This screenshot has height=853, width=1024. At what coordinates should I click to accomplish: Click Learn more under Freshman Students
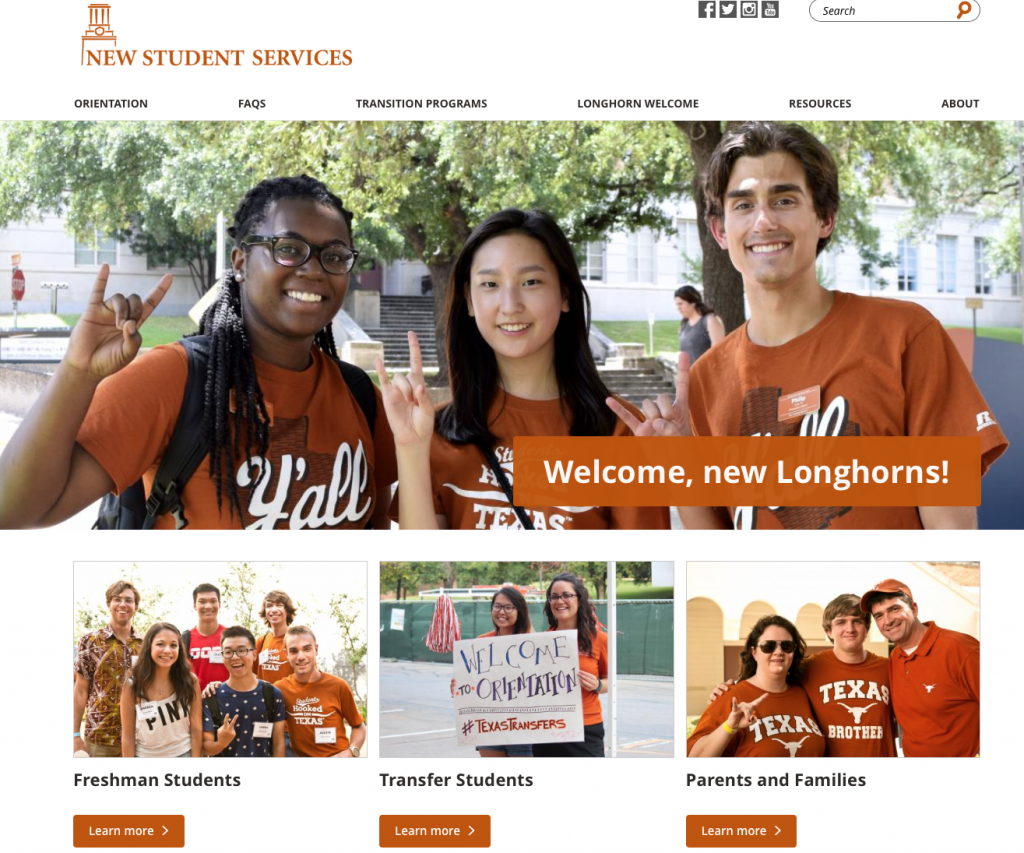129,831
